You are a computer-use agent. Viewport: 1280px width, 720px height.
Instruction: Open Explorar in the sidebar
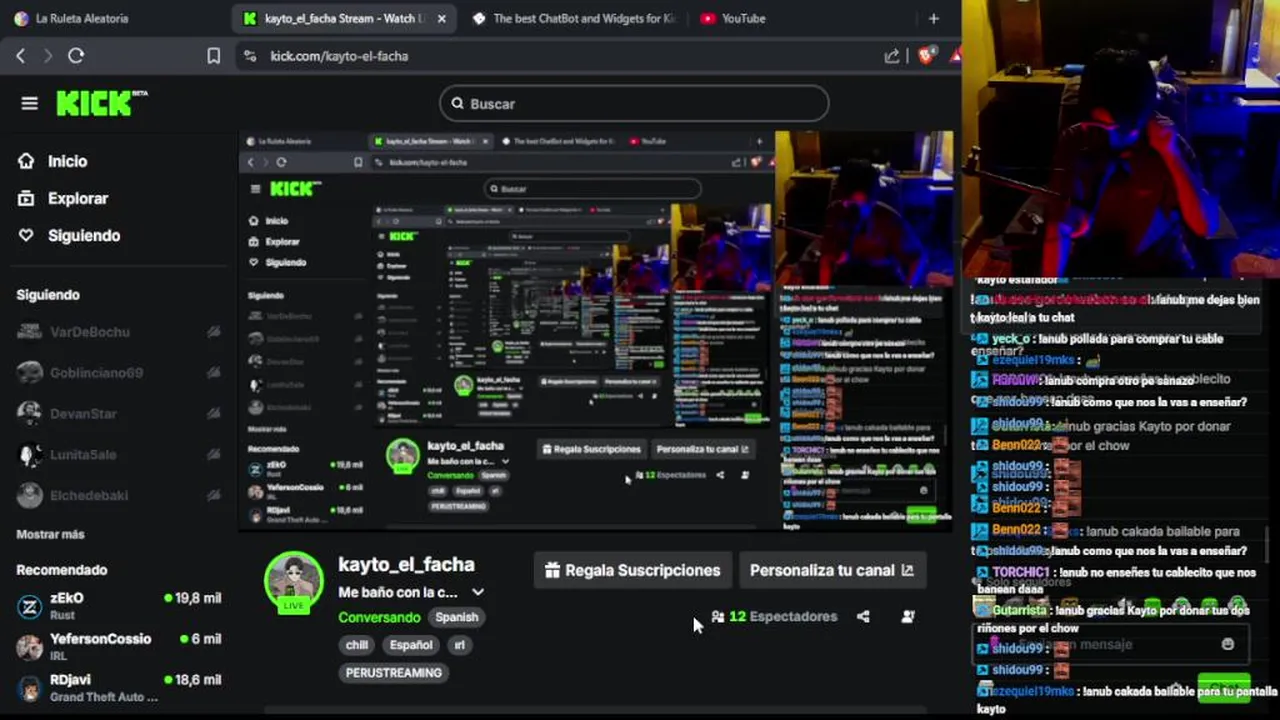pyautogui.click(x=78, y=198)
